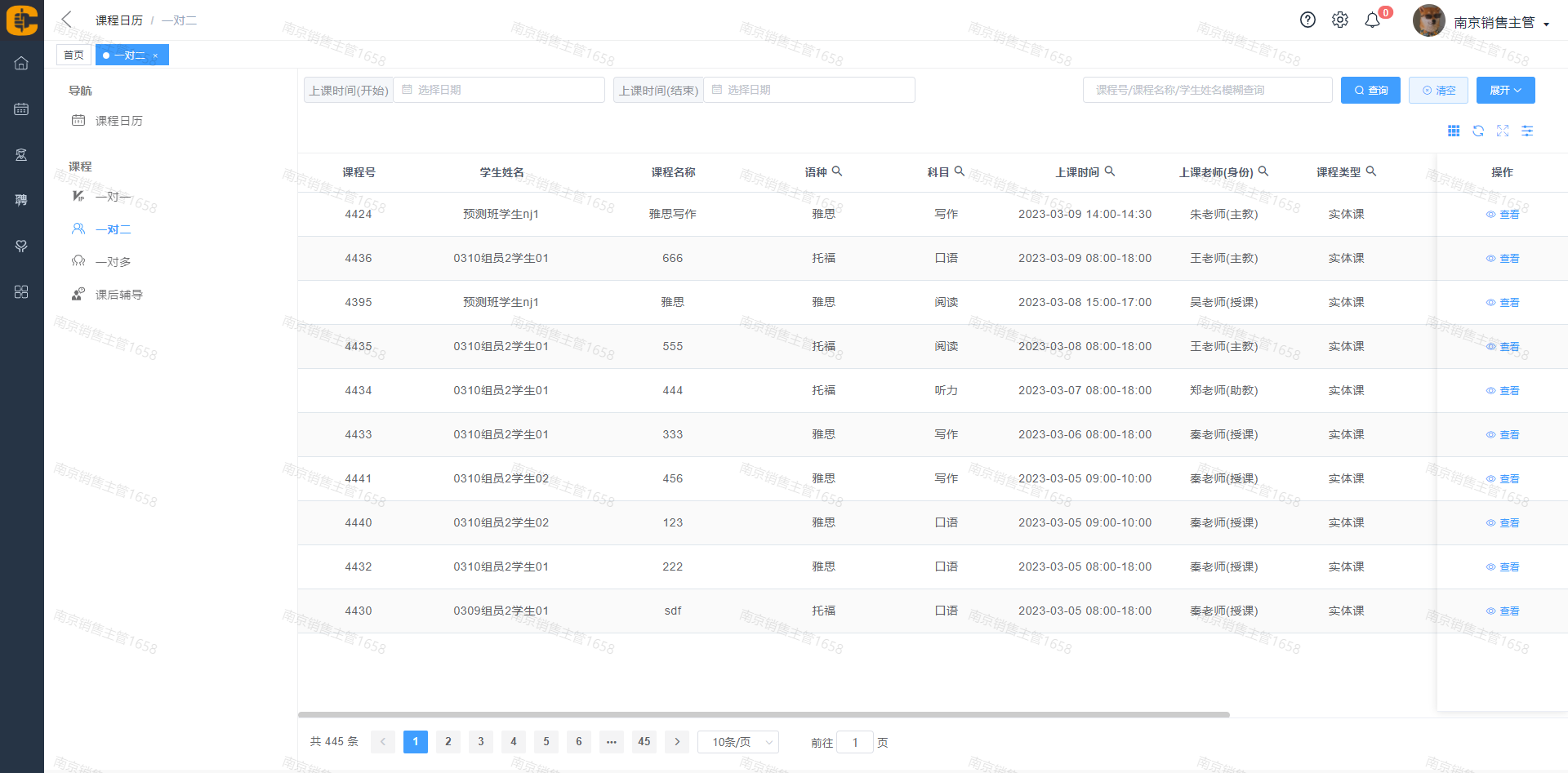Go to page 3 in pagination
This screenshot has width=1568, height=773.
click(481, 742)
